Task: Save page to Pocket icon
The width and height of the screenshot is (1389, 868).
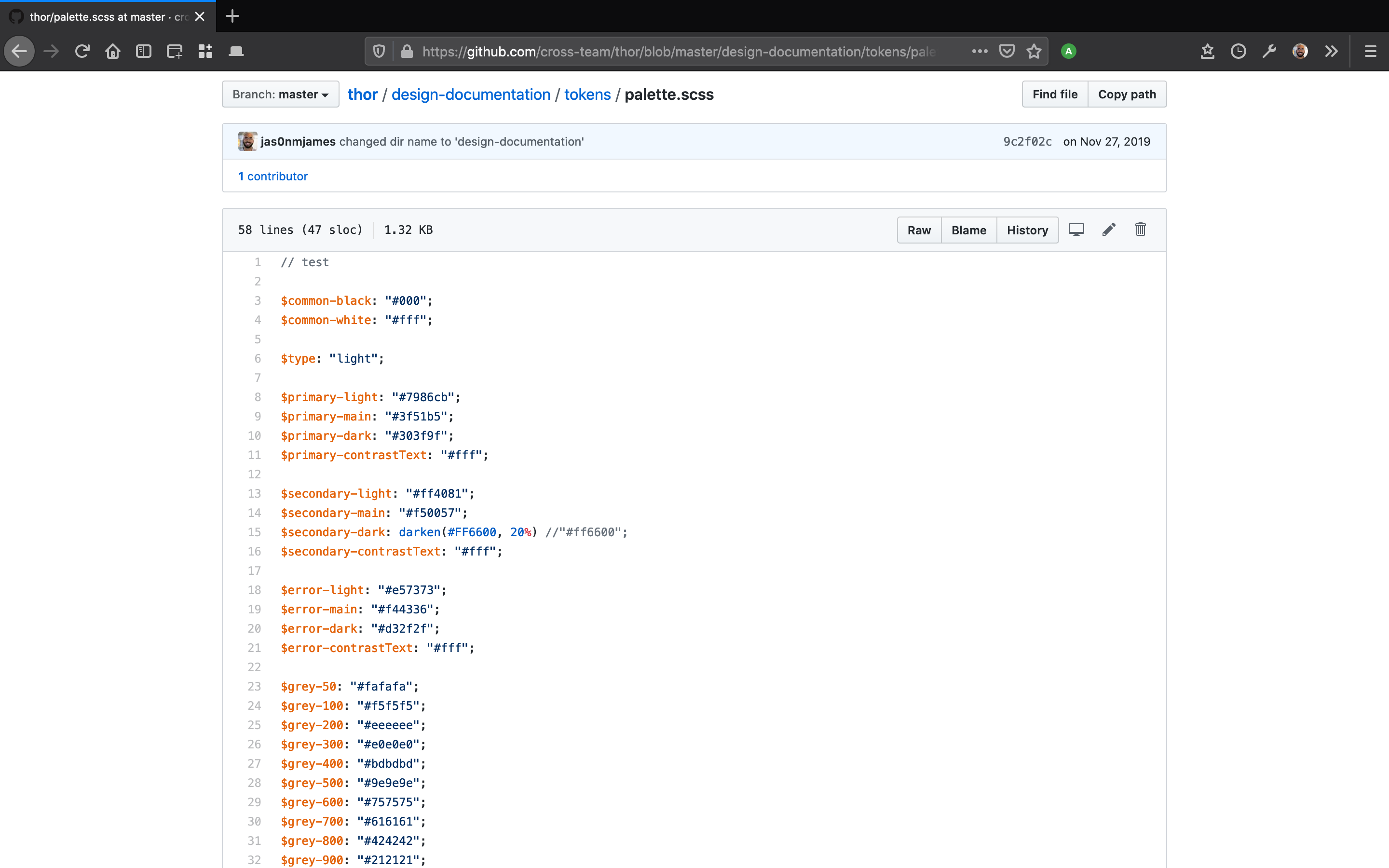Action: point(1007,52)
